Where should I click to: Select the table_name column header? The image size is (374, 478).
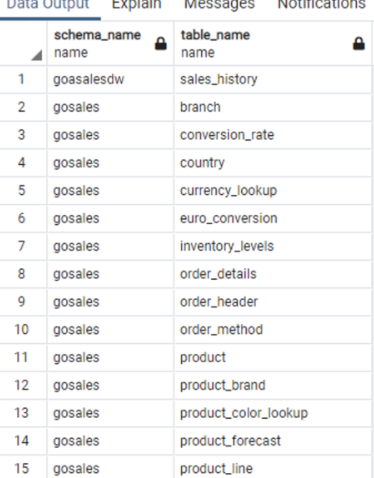(x=273, y=44)
